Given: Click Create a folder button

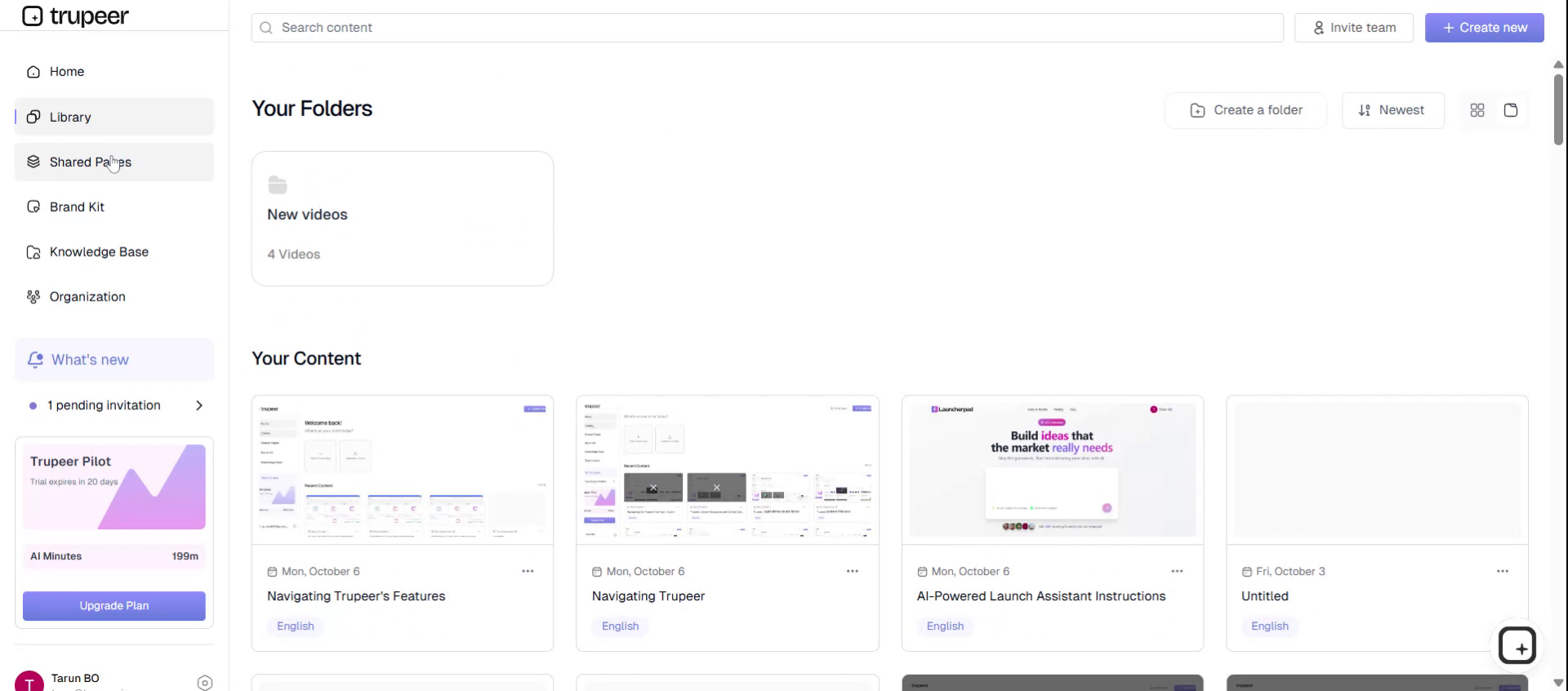Looking at the screenshot, I should [x=1246, y=110].
